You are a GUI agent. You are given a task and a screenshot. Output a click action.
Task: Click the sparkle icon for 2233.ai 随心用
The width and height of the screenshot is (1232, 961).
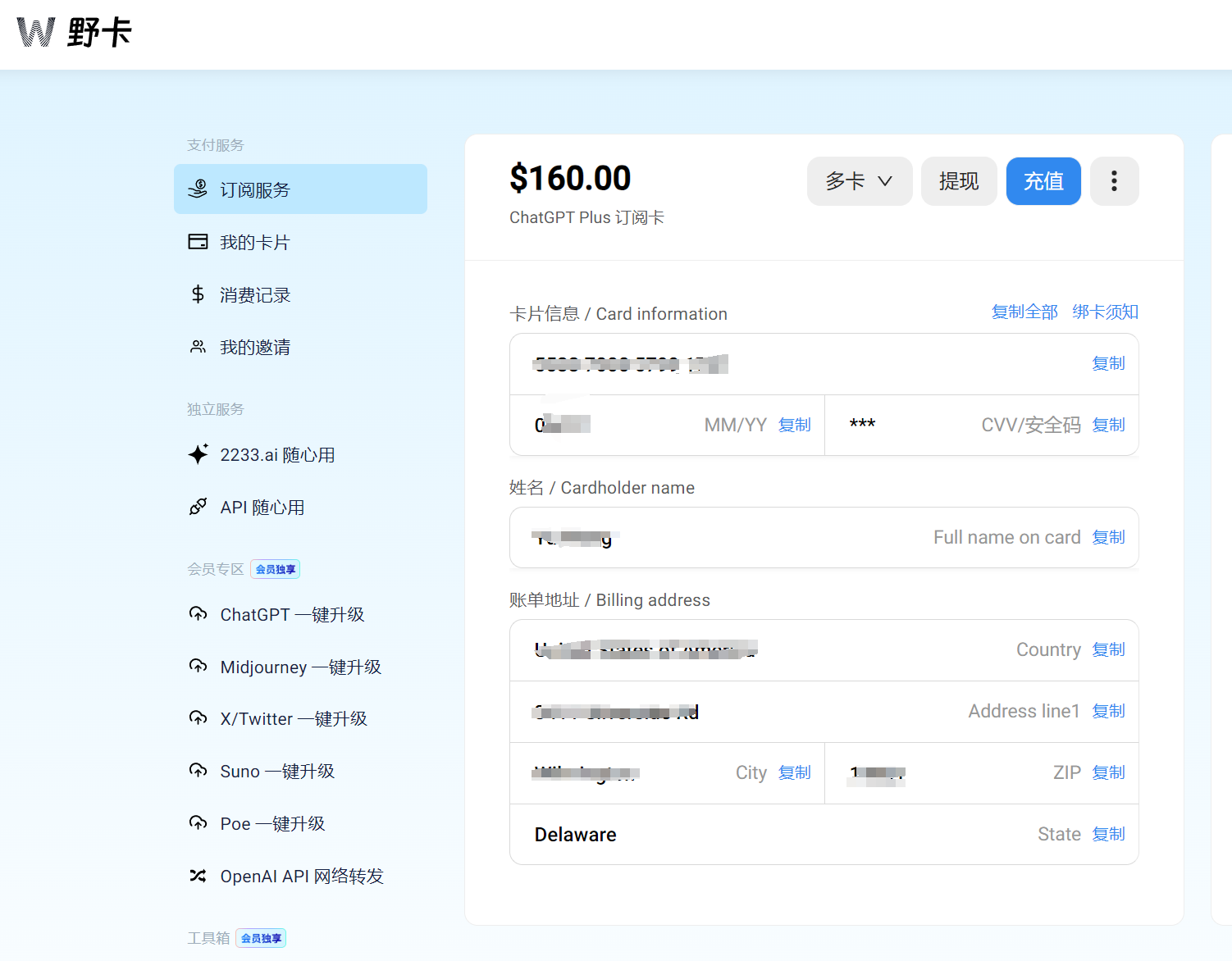click(x=198, y=454)
